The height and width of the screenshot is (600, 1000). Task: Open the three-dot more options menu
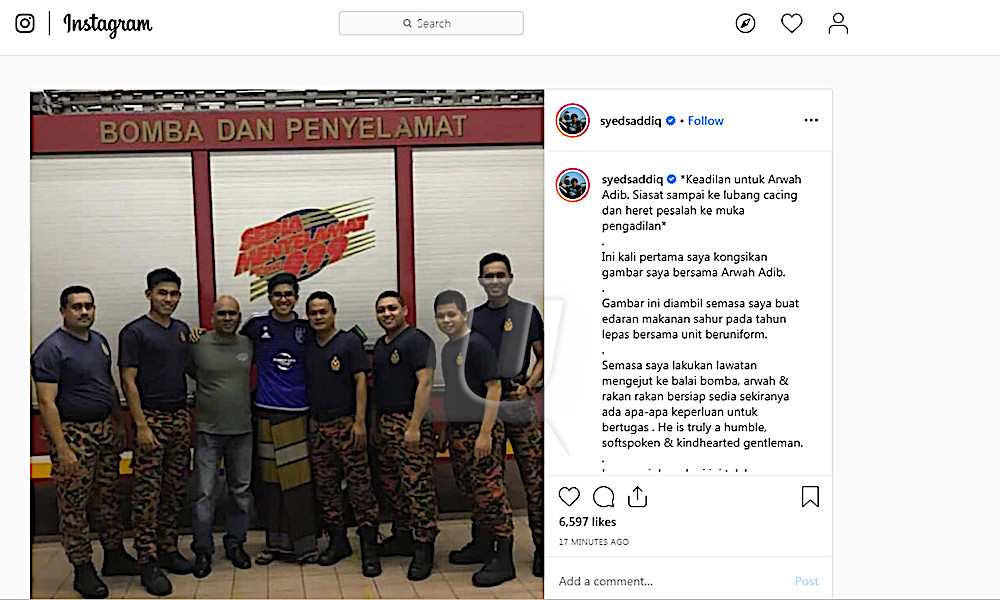pyautogui.click(x=811, y=121)
